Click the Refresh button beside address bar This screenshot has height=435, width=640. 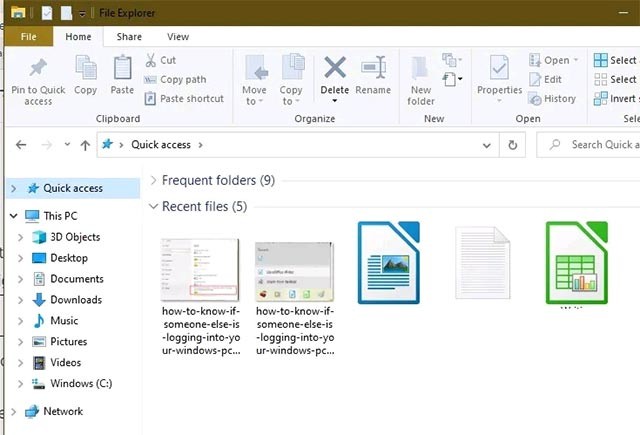[x=513, y=145]
